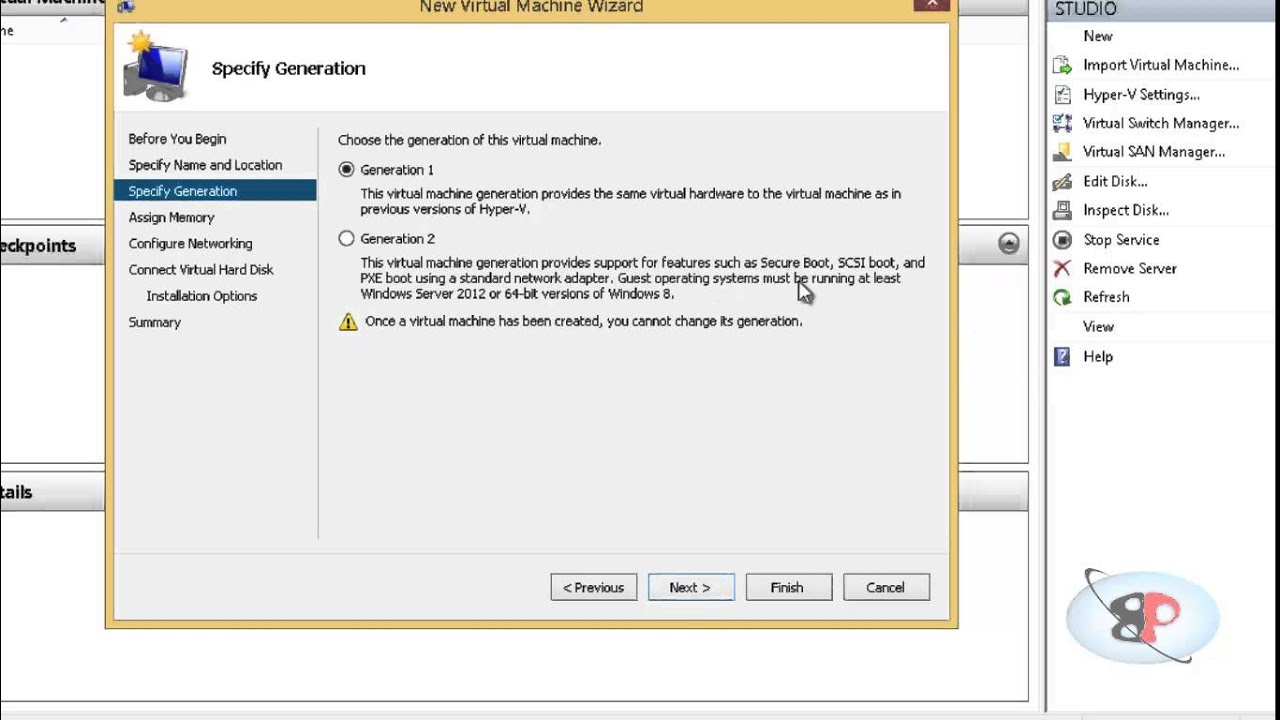Click the Previous button
Screen dimensions: 1280x720
[x=593, y=588]
